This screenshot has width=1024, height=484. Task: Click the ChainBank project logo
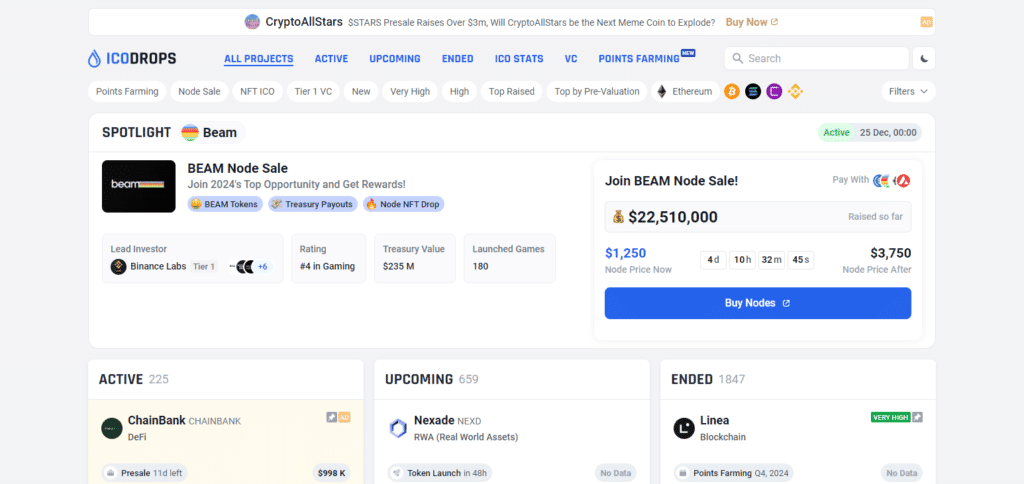click(112, 428)
